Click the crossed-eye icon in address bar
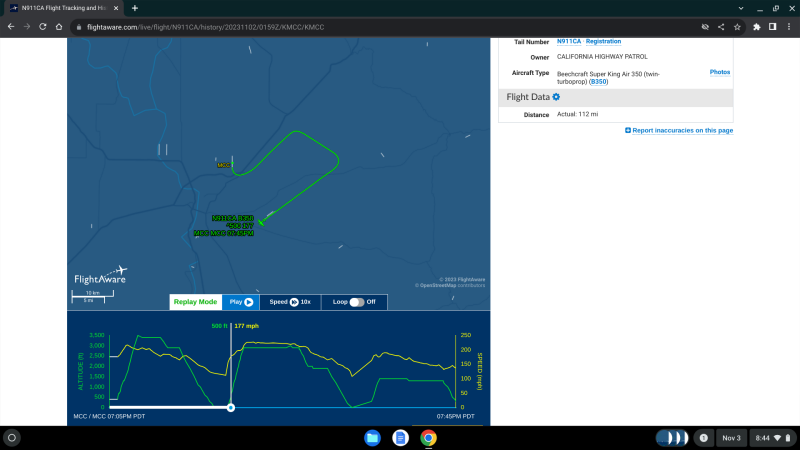 point(705,27)
